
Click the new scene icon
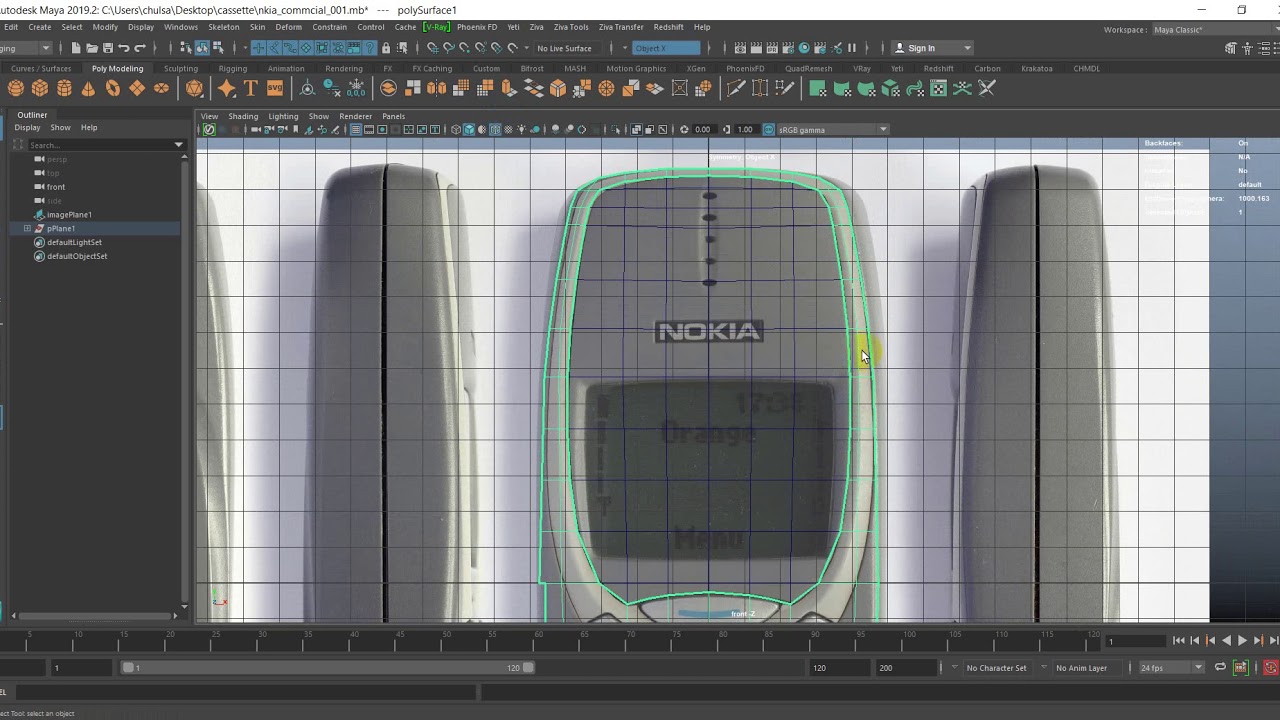point(76,48)
